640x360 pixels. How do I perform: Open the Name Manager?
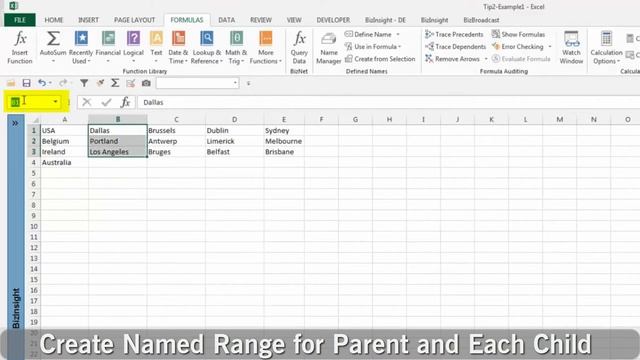(329, 48)
